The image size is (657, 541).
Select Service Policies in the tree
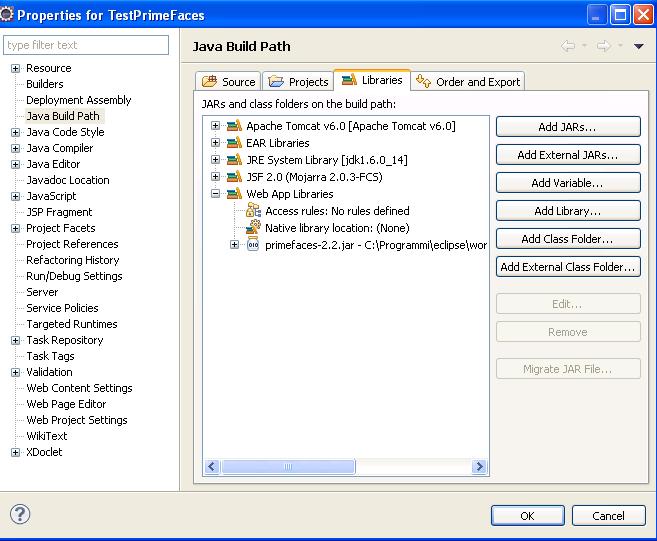click(62, 308)
